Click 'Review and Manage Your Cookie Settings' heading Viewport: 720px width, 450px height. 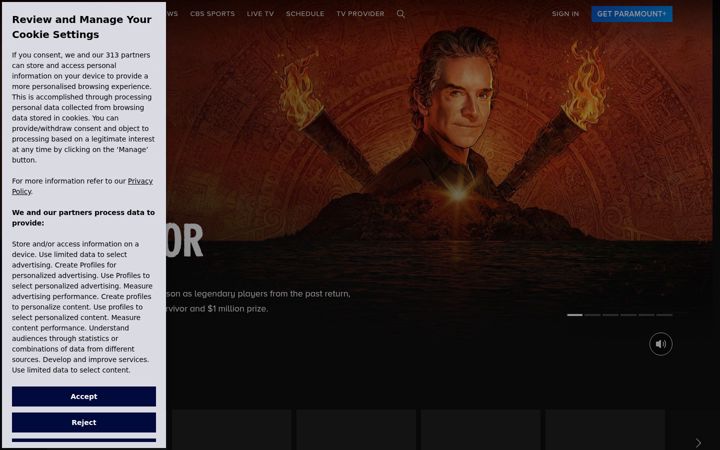point(82,27)
